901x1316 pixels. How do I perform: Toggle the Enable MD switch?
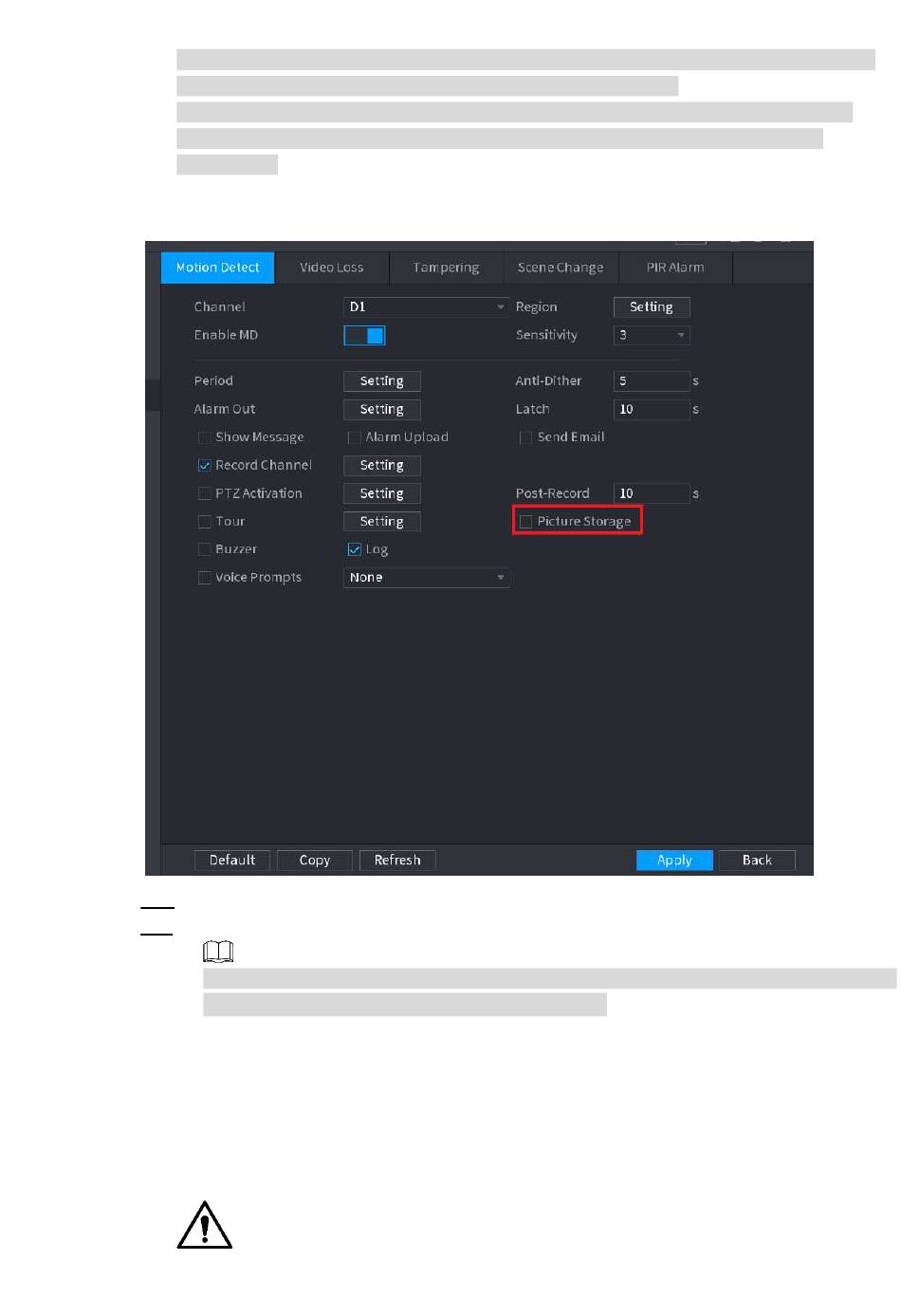[364, 335]
